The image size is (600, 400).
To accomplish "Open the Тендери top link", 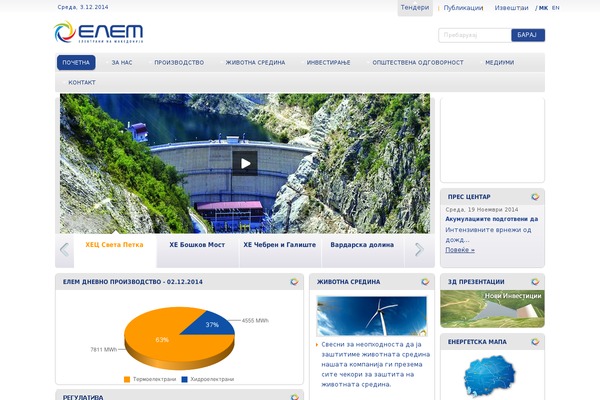I will [x=415, y=7].
